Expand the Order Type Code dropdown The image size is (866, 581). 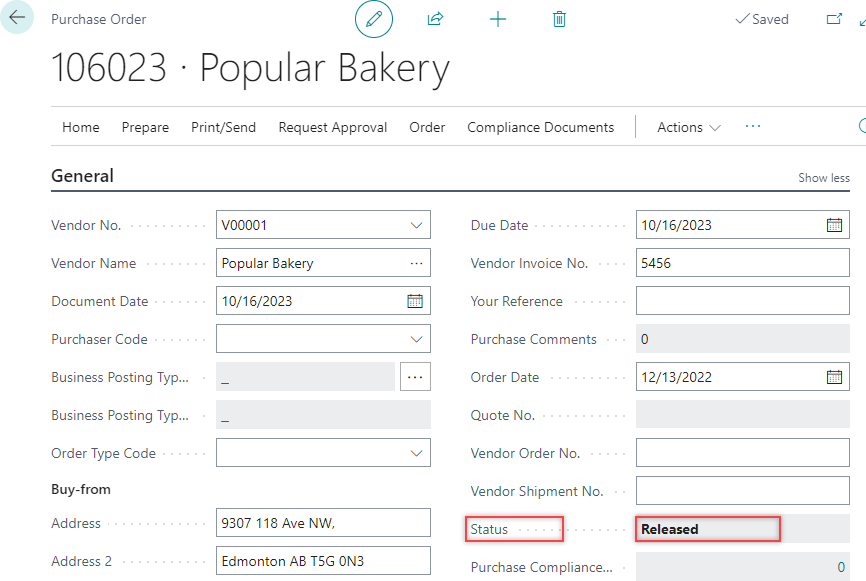point(416,453)
